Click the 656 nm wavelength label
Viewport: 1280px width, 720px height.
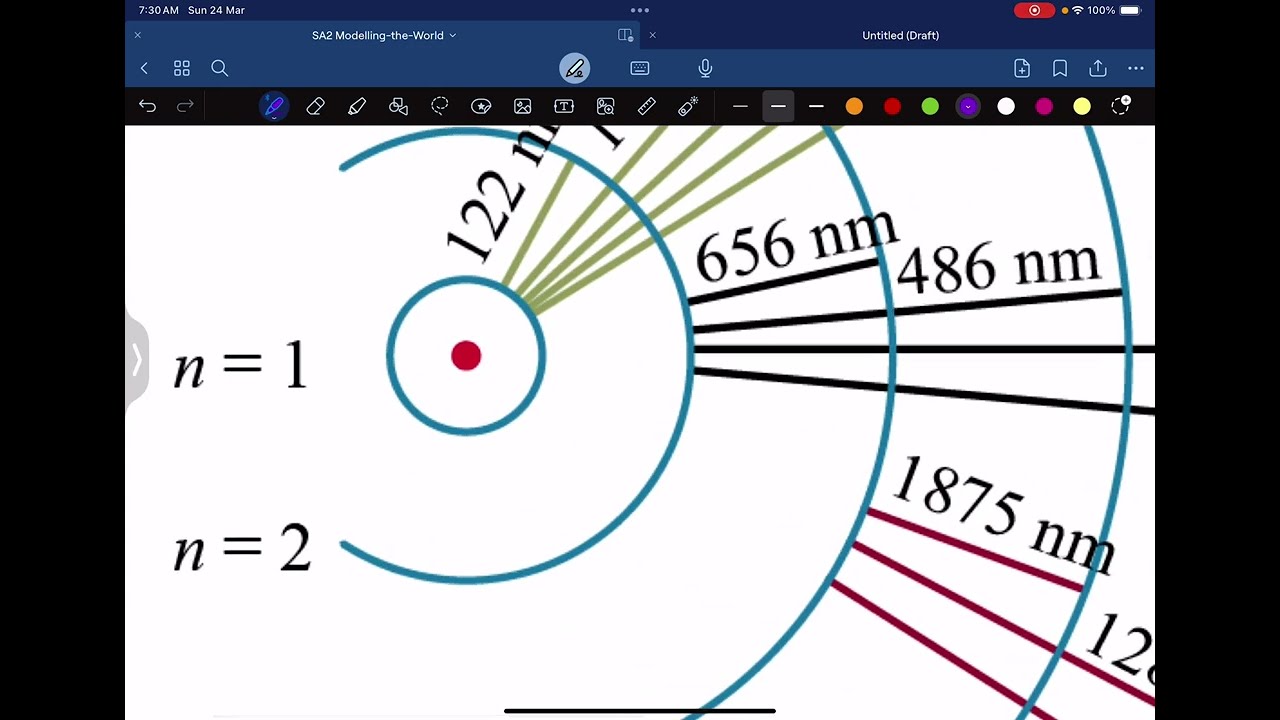pos(796,244)
